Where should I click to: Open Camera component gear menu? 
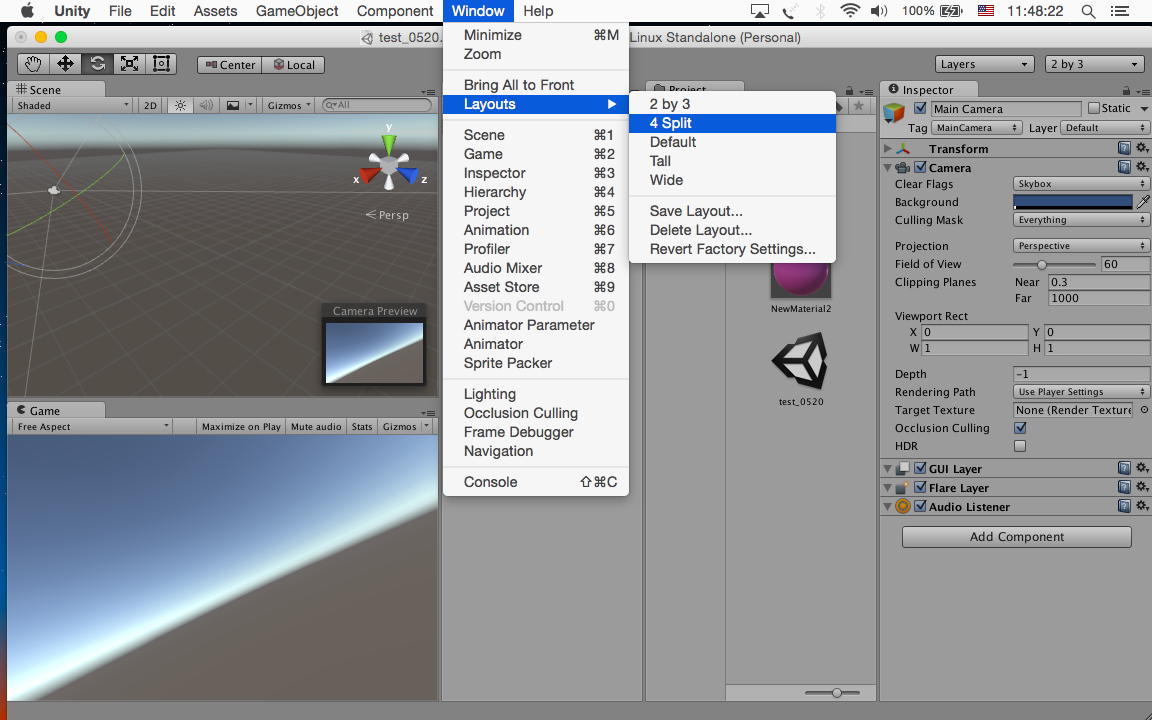pyautogui.click(x=1141, y=168)
